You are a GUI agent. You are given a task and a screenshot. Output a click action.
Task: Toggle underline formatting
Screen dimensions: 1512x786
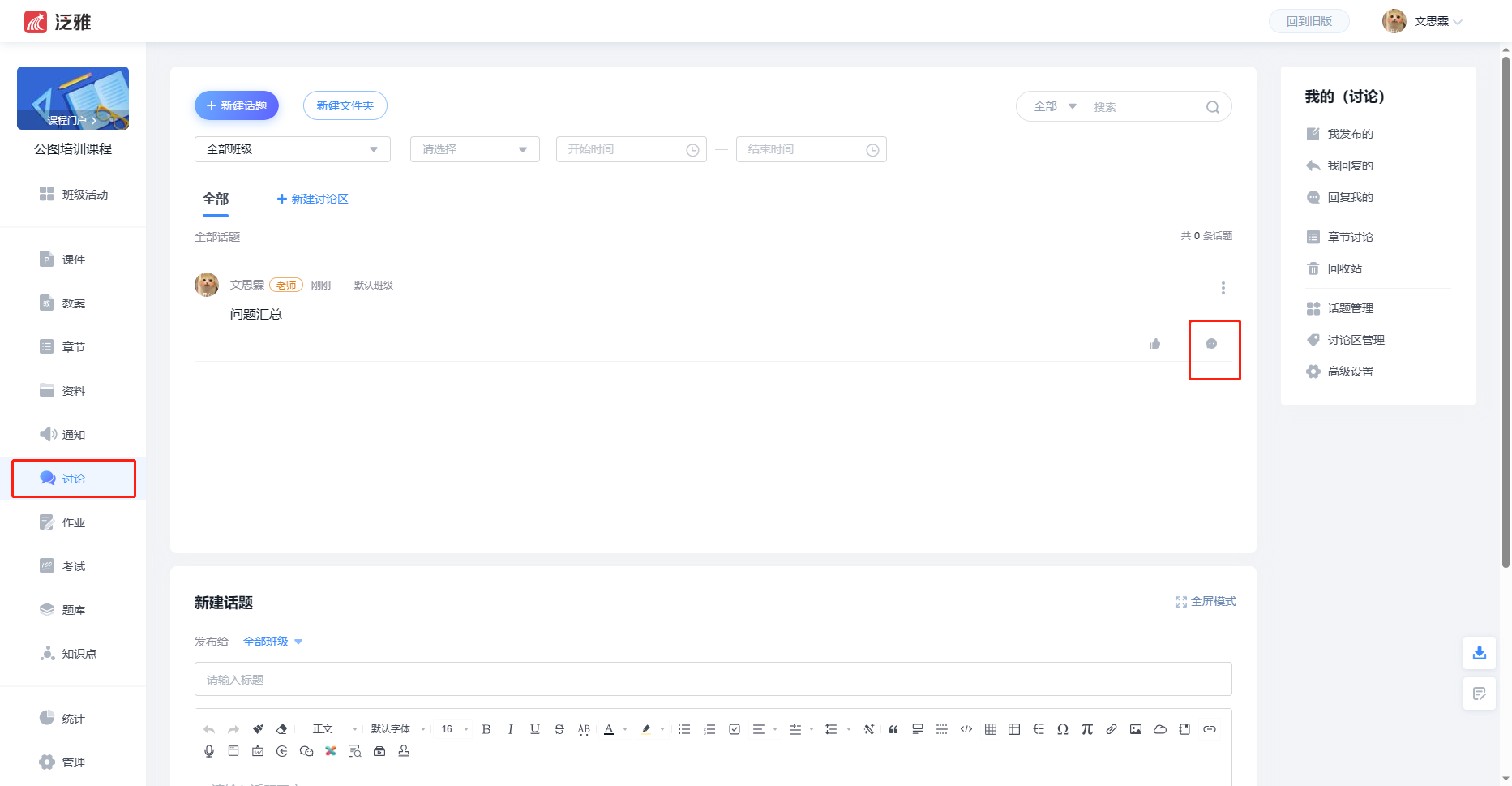point(535,729)
